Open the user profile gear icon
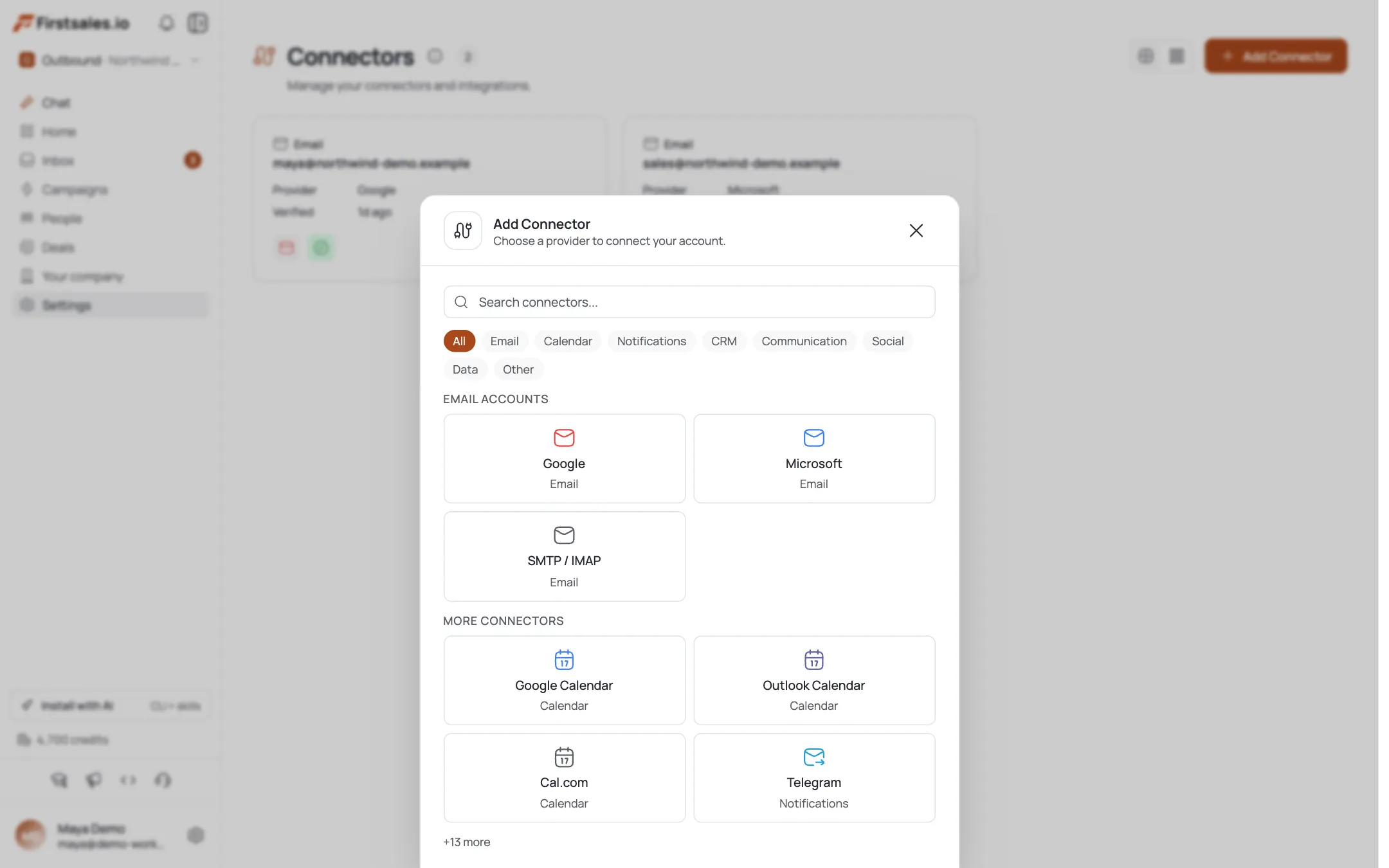This screenshot has height=868, width=1389. click(x=195, y=835)
